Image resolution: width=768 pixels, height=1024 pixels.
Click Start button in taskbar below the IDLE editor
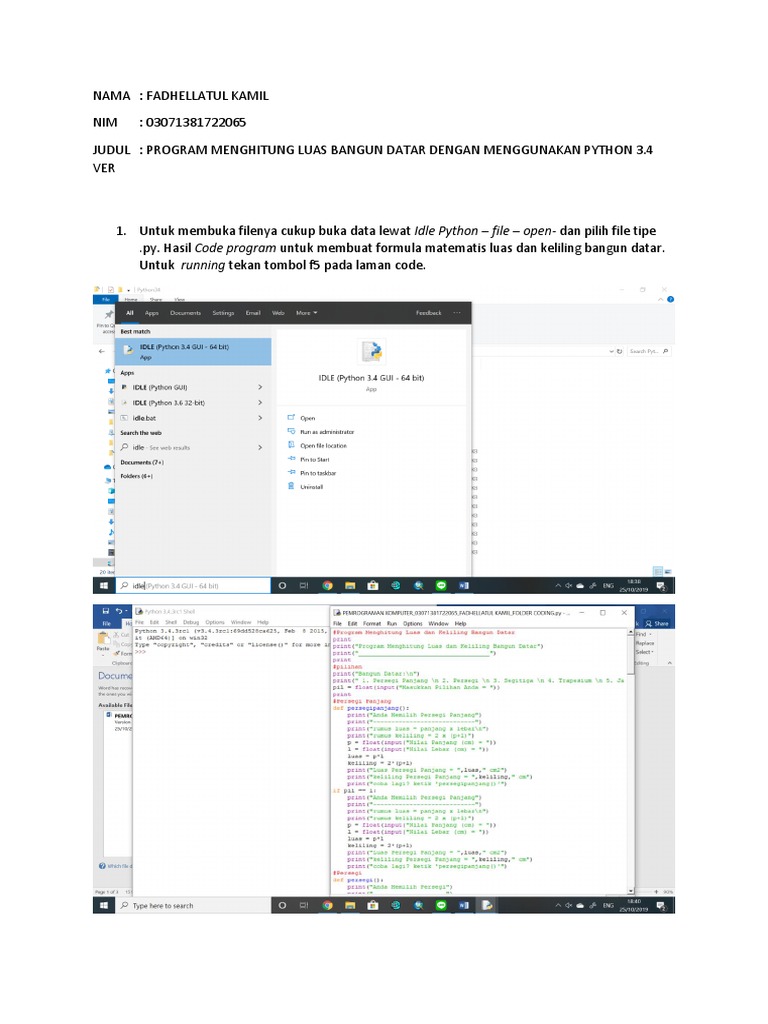[104, 905]
